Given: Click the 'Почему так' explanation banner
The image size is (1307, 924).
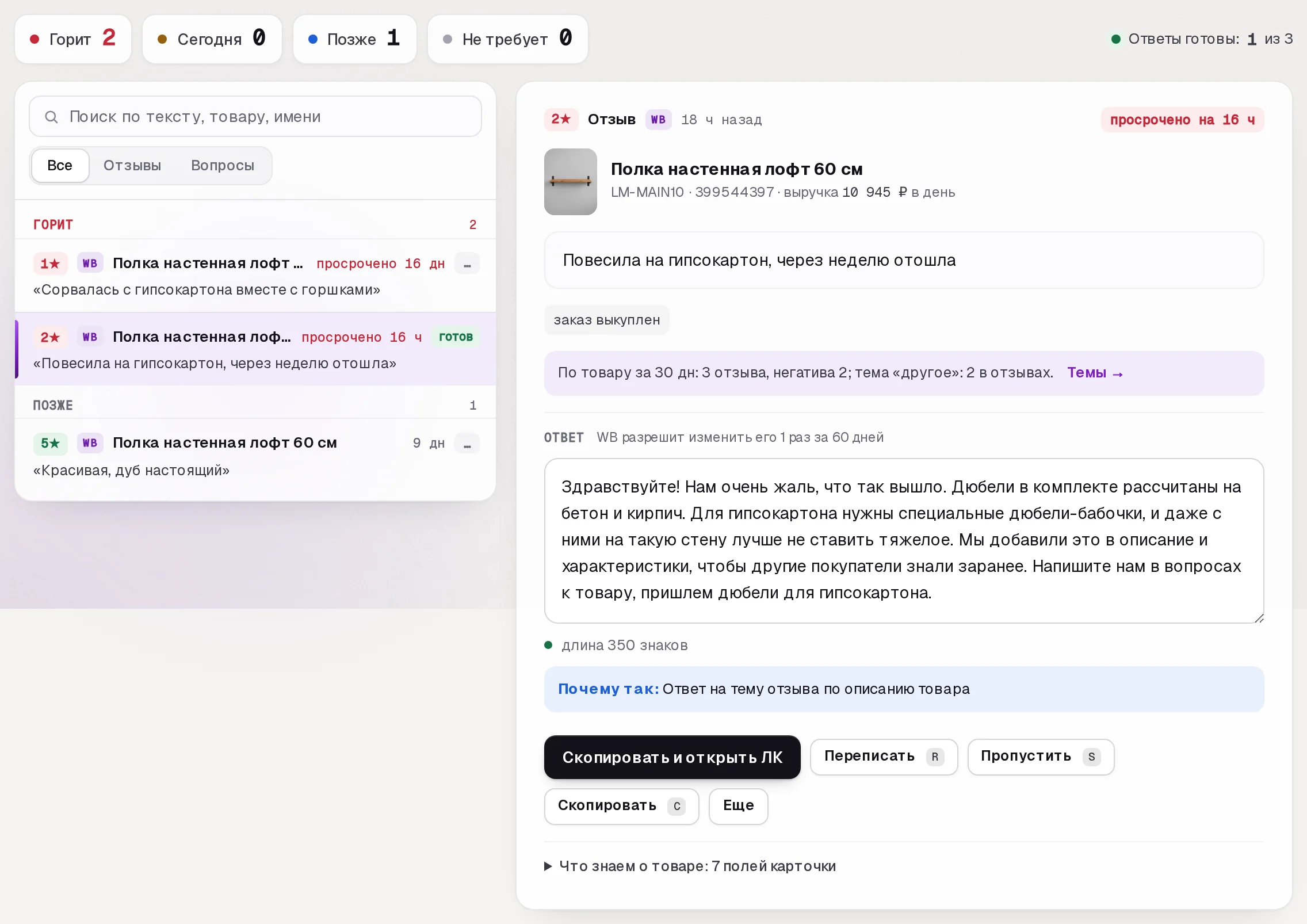Looking at the screenshot, I should pos(904,689).
